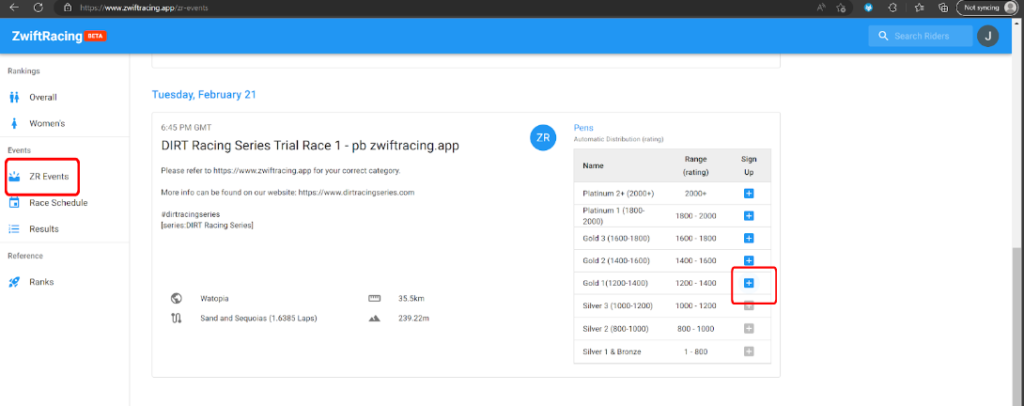
Task: Click the dirtracingseries.com website line
Action: (x=287, y=193)
